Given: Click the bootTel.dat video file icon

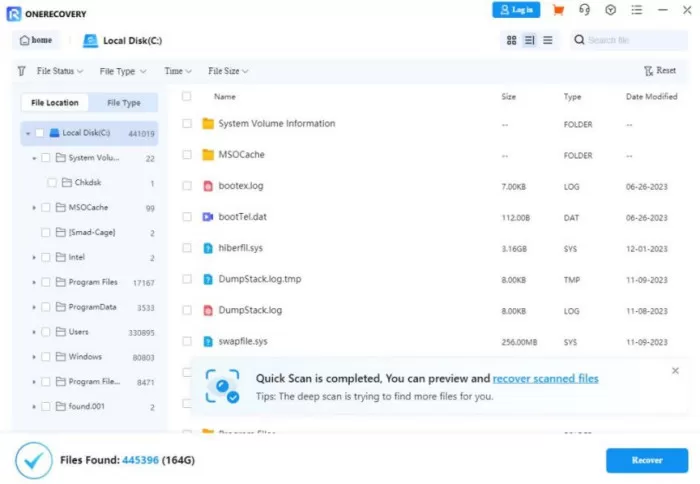Looking at the screenshot, I should coord(208,217).
